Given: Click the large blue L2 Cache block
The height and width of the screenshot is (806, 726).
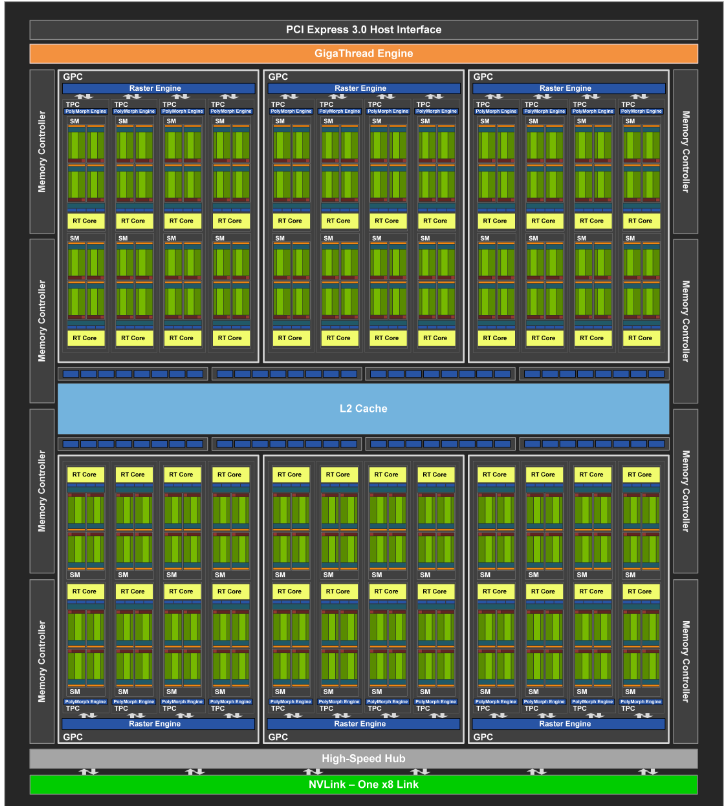Looking at the screenshot, I should coord(363,408).
